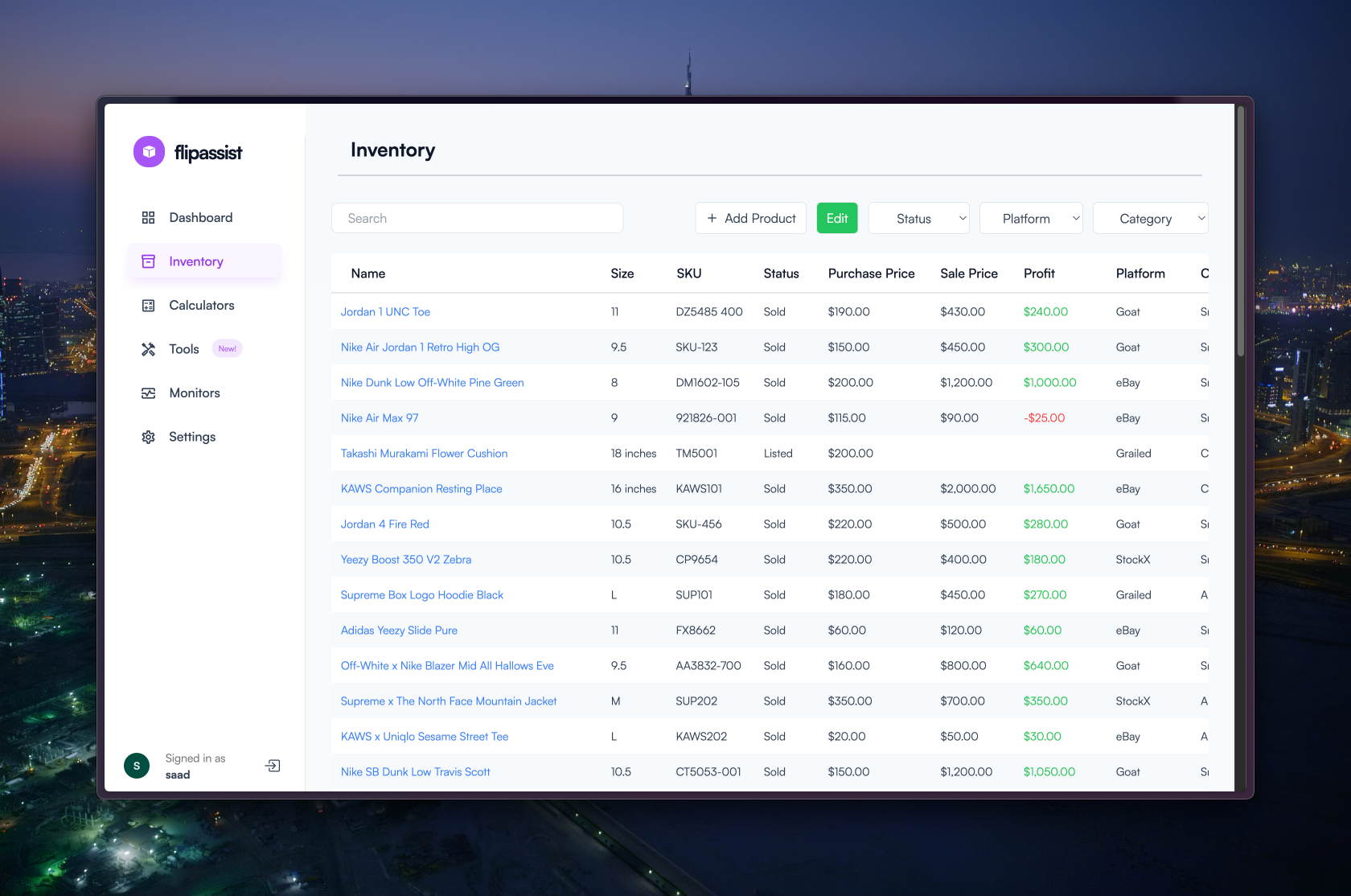This screenshot has height=896, width=1351.
Task: Click the Purchase Price column header
Action: click(x=872, y=273)
